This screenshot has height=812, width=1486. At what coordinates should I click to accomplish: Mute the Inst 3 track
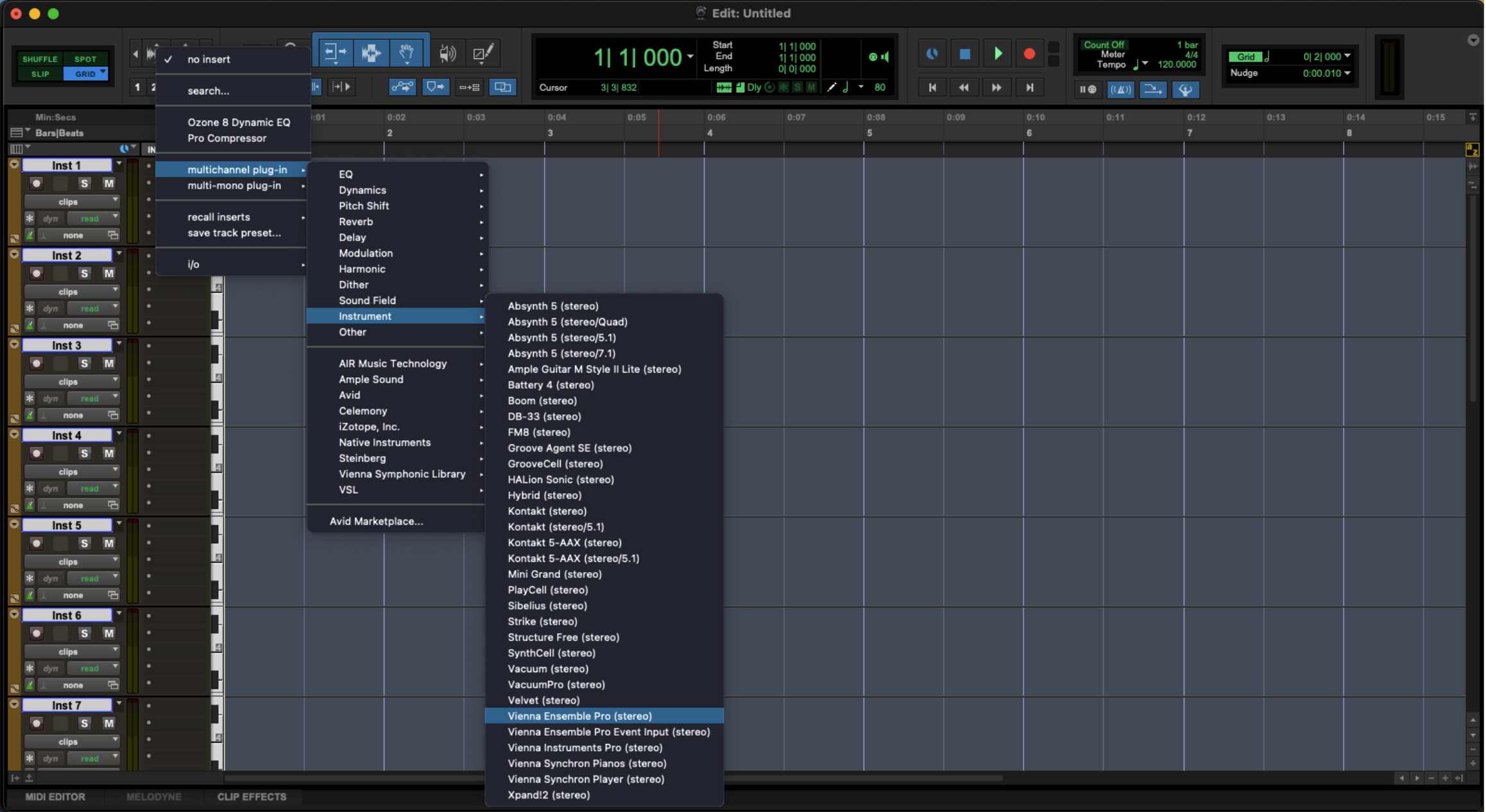click(108, 363)
